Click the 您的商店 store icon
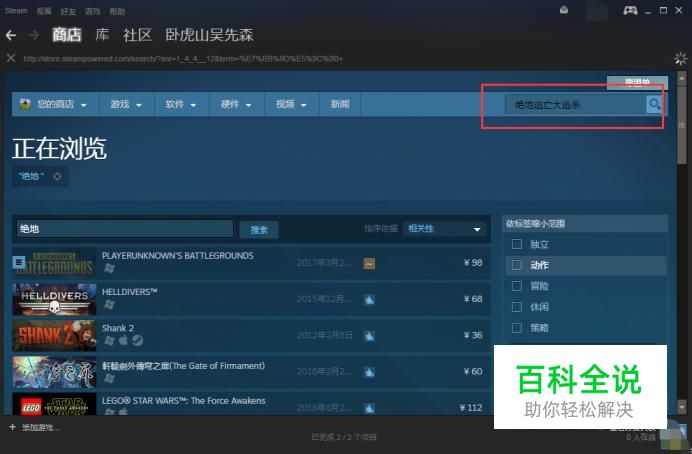Viewport: 692px width, 454px height. tap(25, 104)
